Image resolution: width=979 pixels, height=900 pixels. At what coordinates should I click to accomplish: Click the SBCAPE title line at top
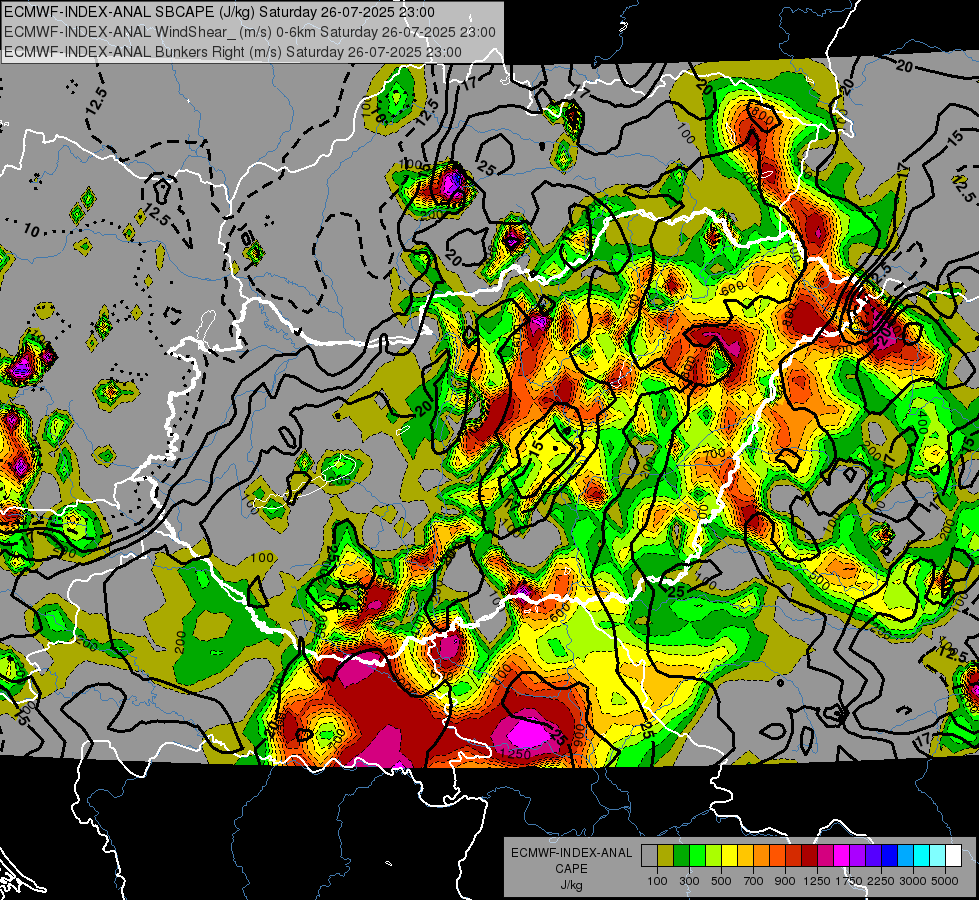coord(219,12)
